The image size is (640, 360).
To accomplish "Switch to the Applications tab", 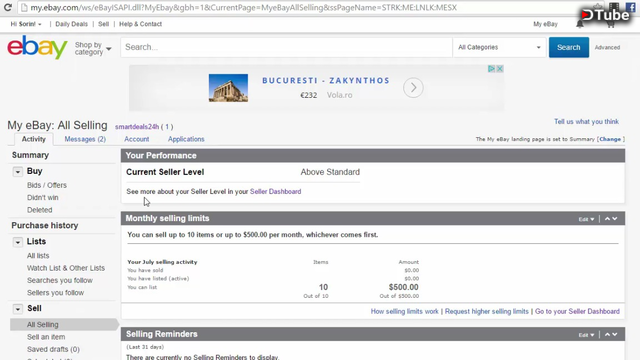I will [x=186, y=139].
